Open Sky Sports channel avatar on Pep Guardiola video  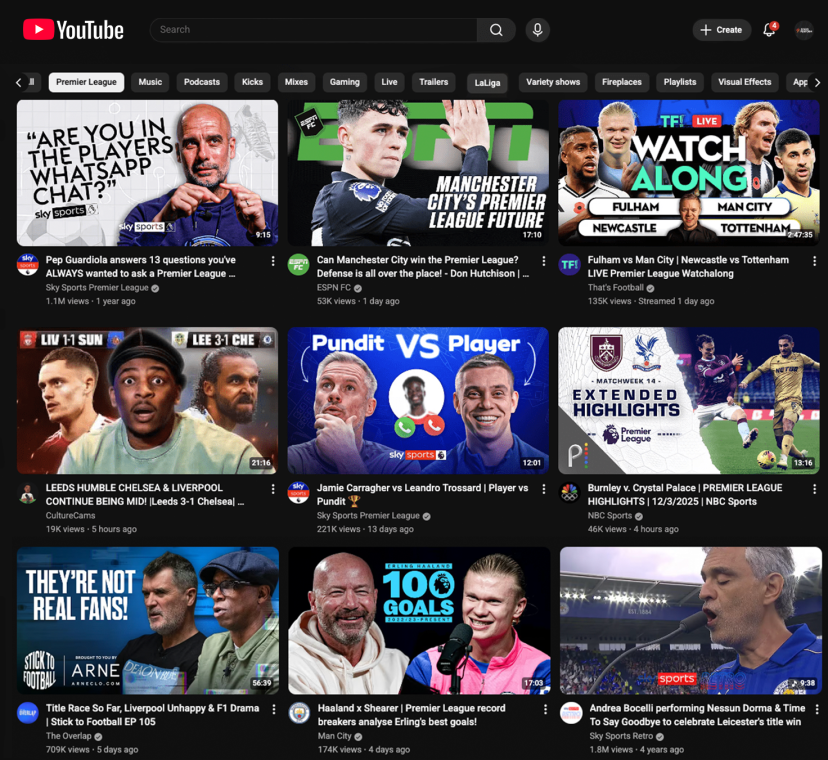point(27,264)
